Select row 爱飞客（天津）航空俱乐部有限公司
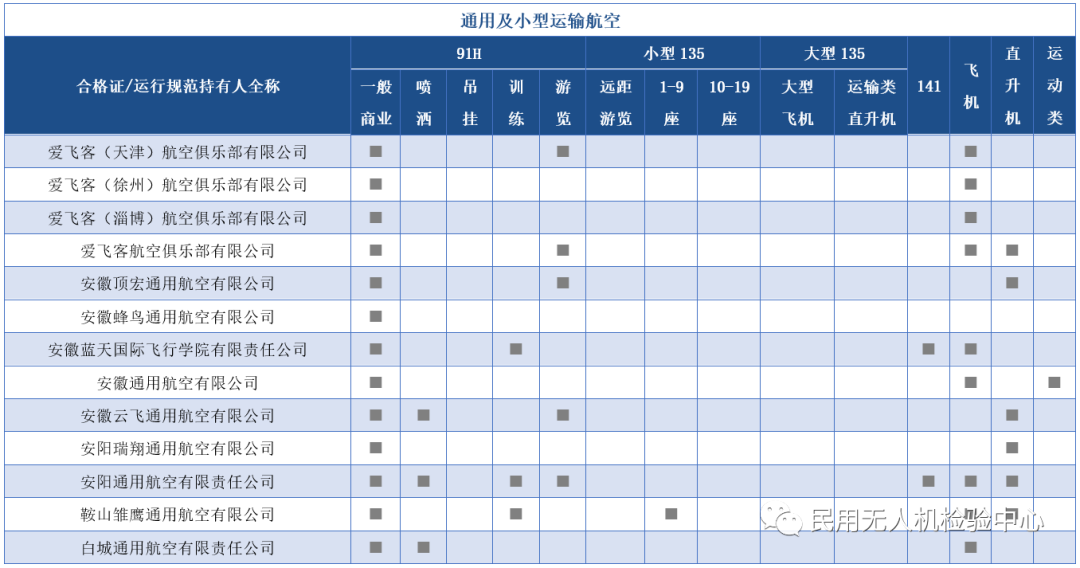The image size is (1080, 568). pos(540,151)
